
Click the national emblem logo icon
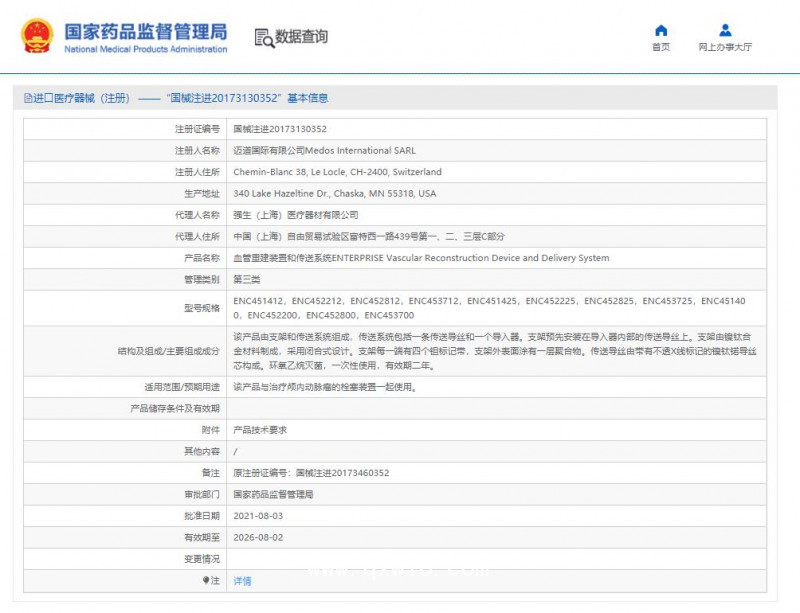(36, 36)
